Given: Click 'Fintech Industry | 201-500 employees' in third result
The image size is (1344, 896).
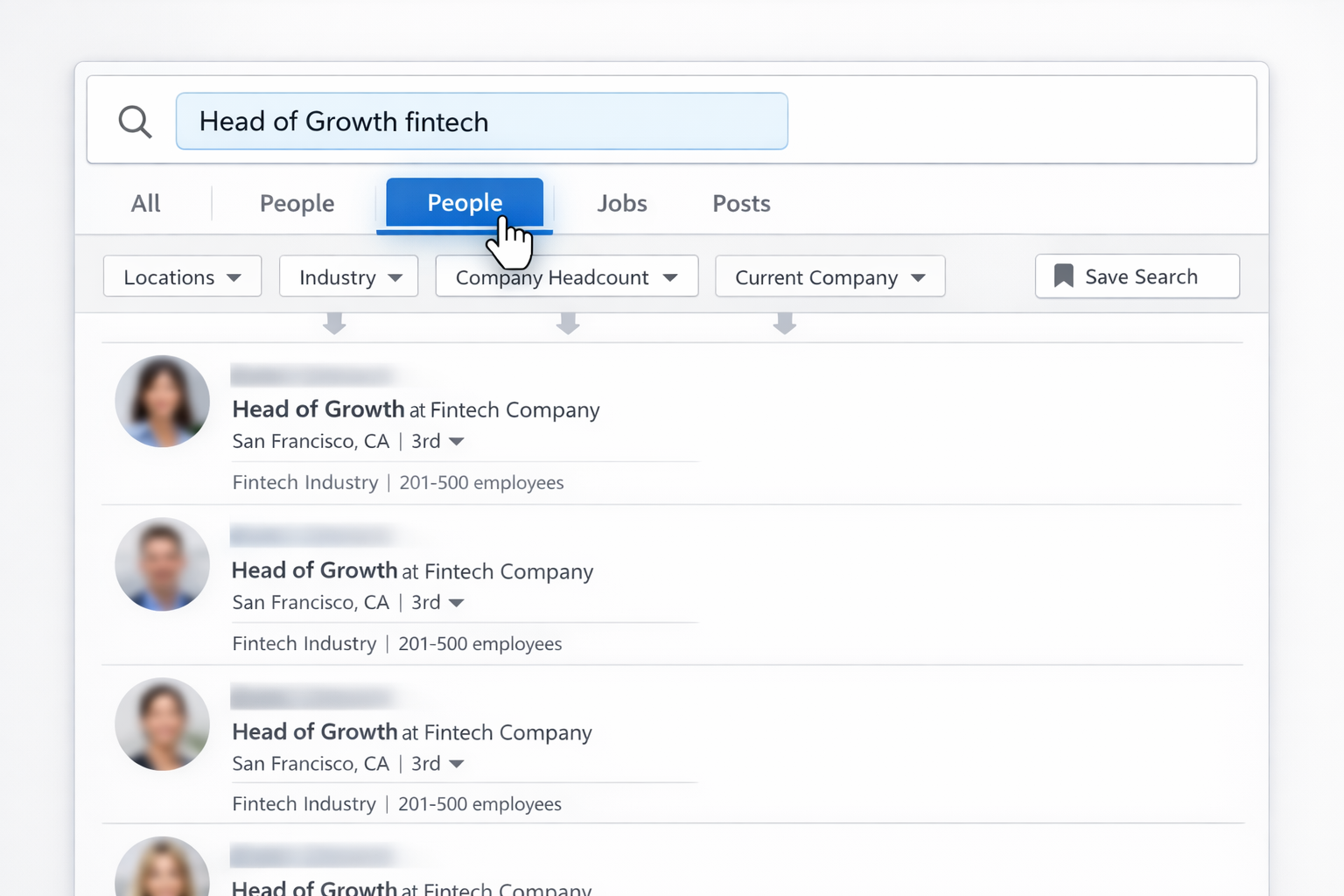Looking at the screenshot, I should click(397, 803).
